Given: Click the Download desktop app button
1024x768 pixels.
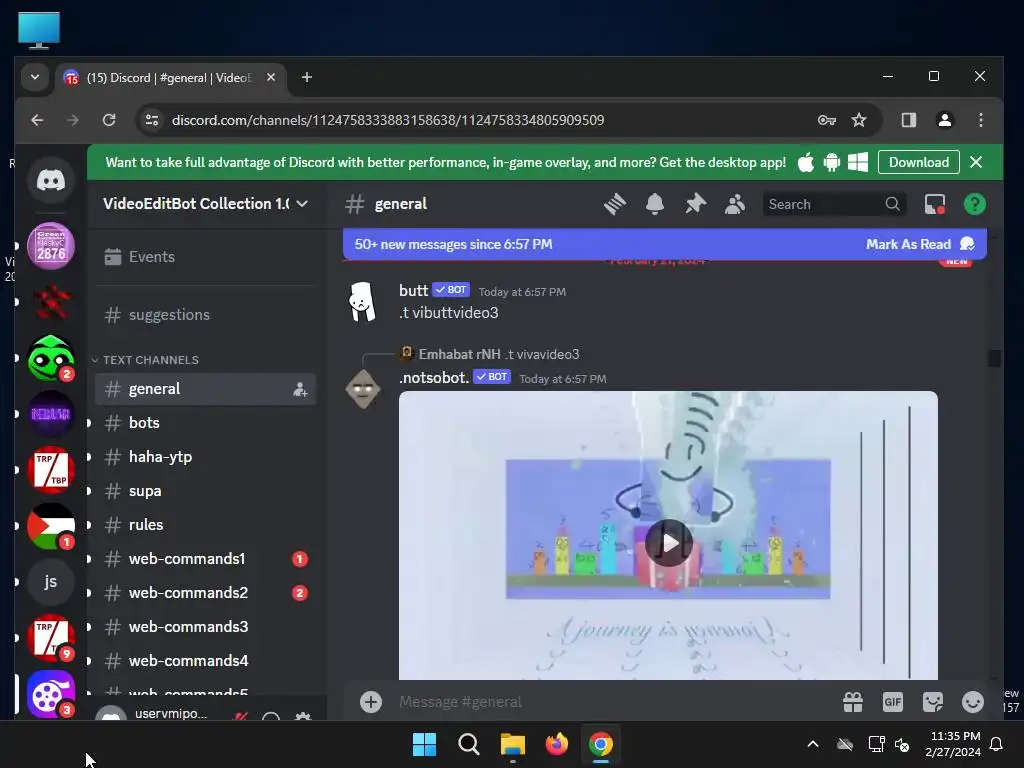Looking at the screenshot, I should pos(918,163).
